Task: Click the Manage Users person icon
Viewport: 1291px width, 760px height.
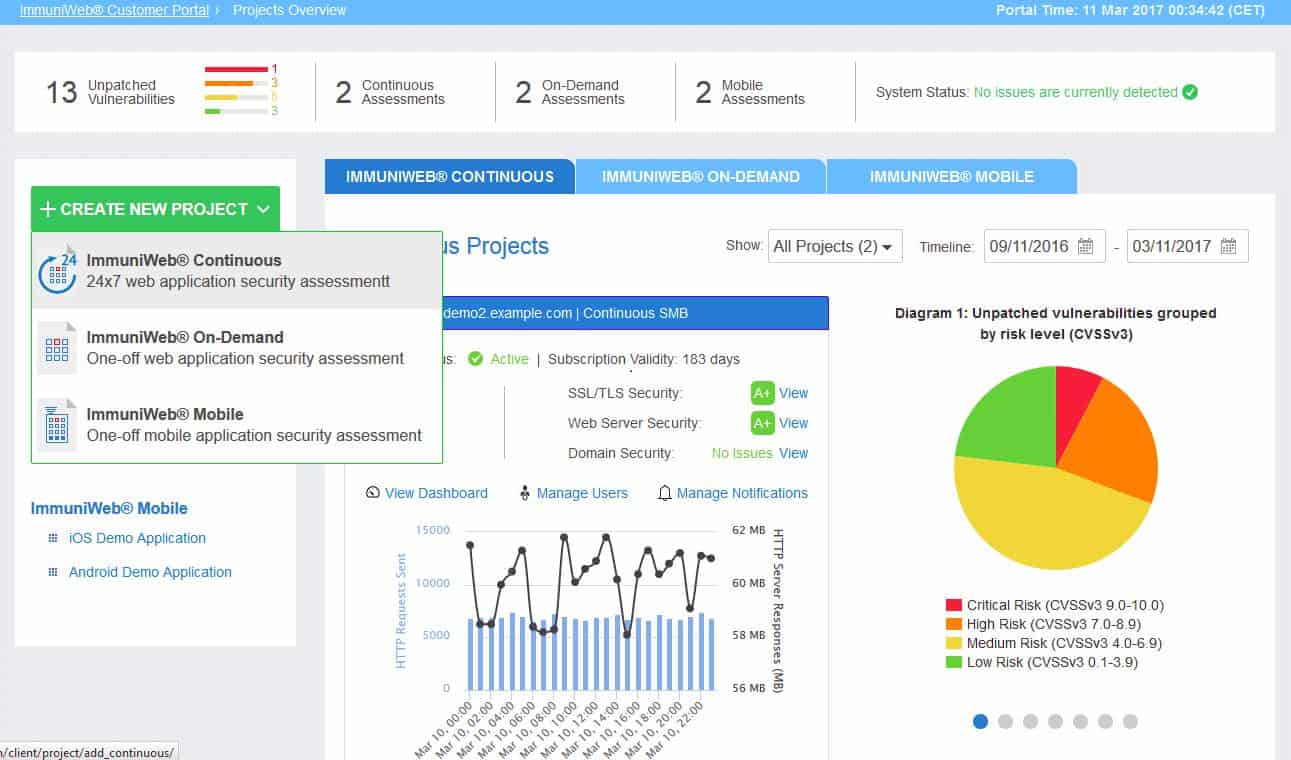Action: click(525, 493)
